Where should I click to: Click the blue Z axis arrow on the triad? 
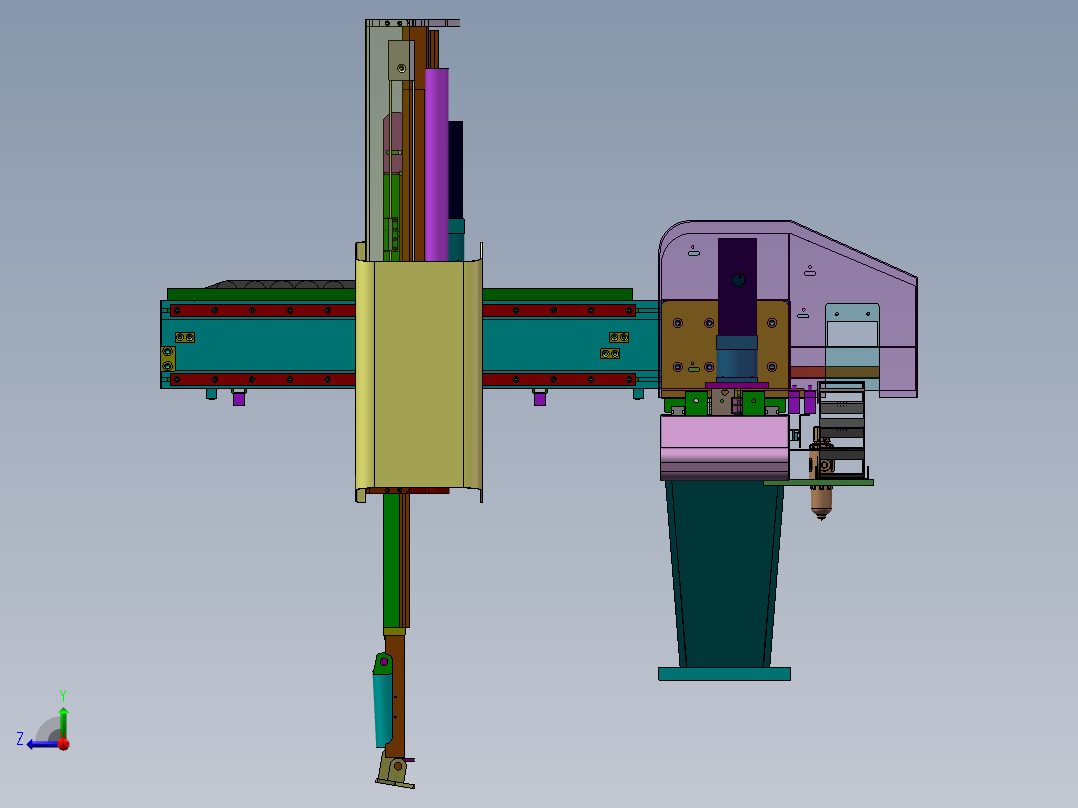41,744
